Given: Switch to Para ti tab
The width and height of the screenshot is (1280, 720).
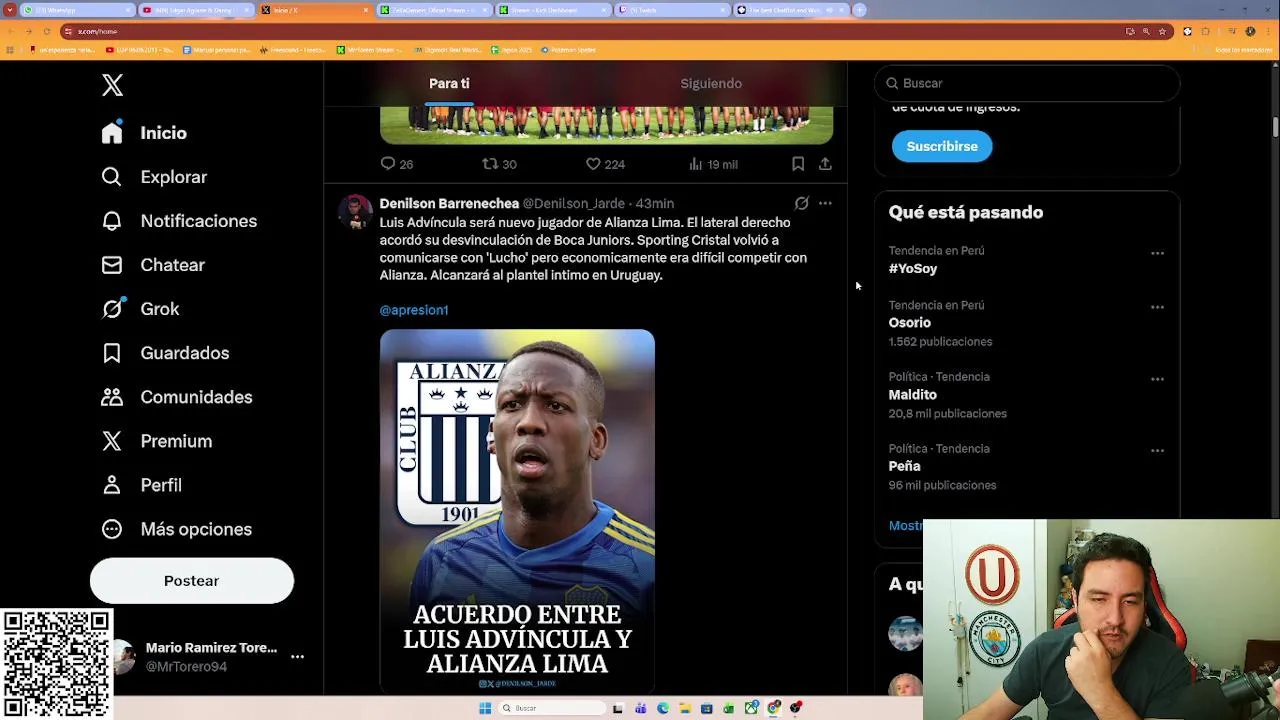Looking at the screenshot, I should click(449, 83).
